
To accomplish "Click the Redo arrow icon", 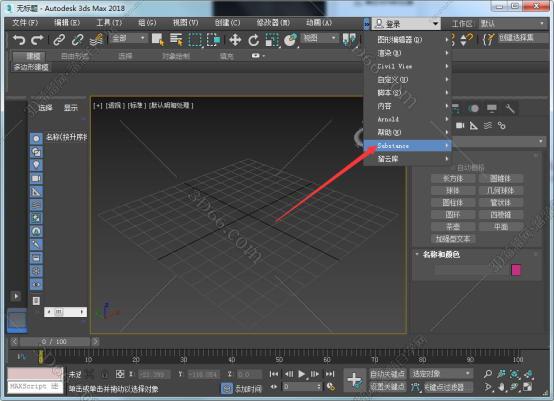I will [x=37, y=40].
